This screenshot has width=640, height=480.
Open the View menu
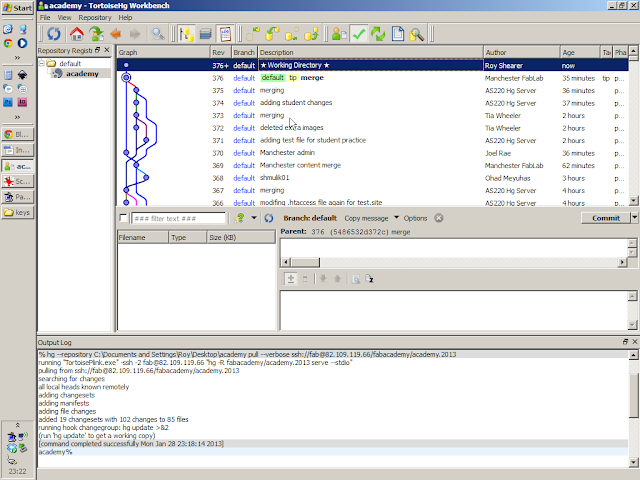pyautogui.click(x=64, y=18)
